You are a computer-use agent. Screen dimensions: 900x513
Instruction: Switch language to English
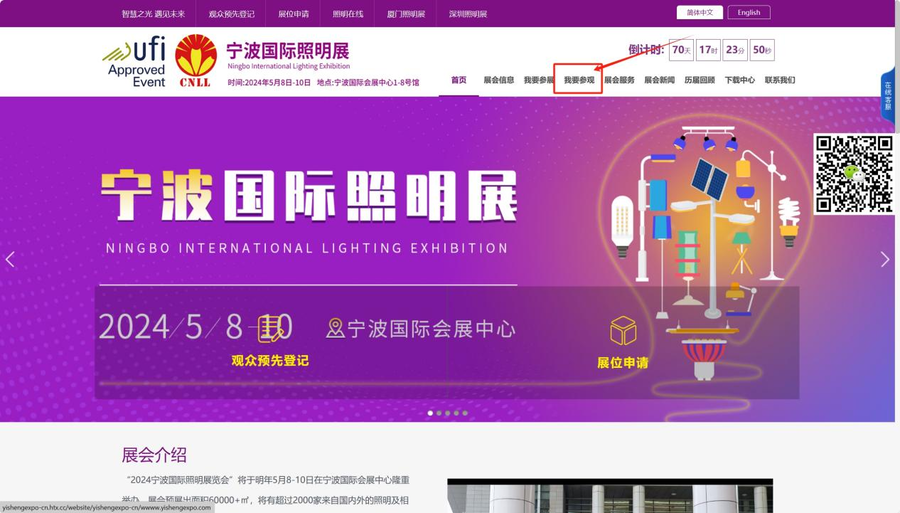(749, 13)
